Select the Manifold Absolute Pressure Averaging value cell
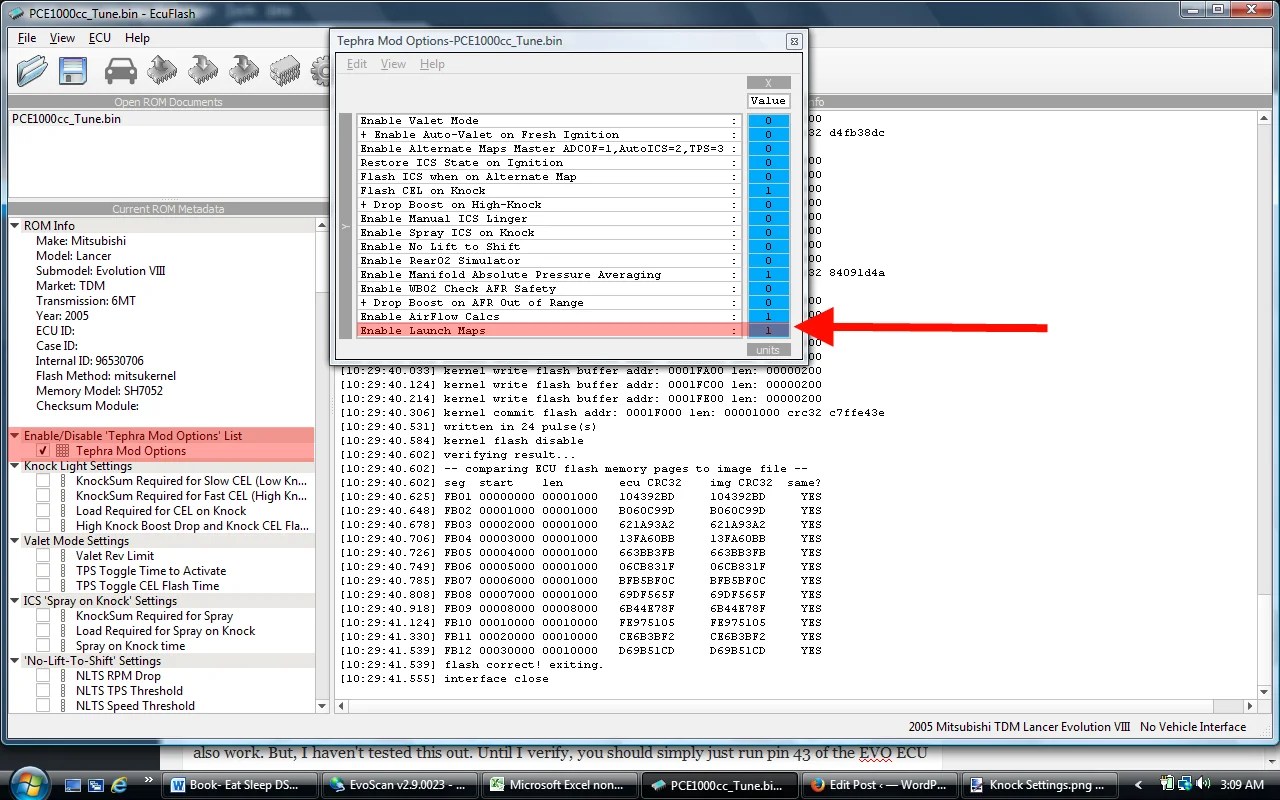 coord(768,275)
